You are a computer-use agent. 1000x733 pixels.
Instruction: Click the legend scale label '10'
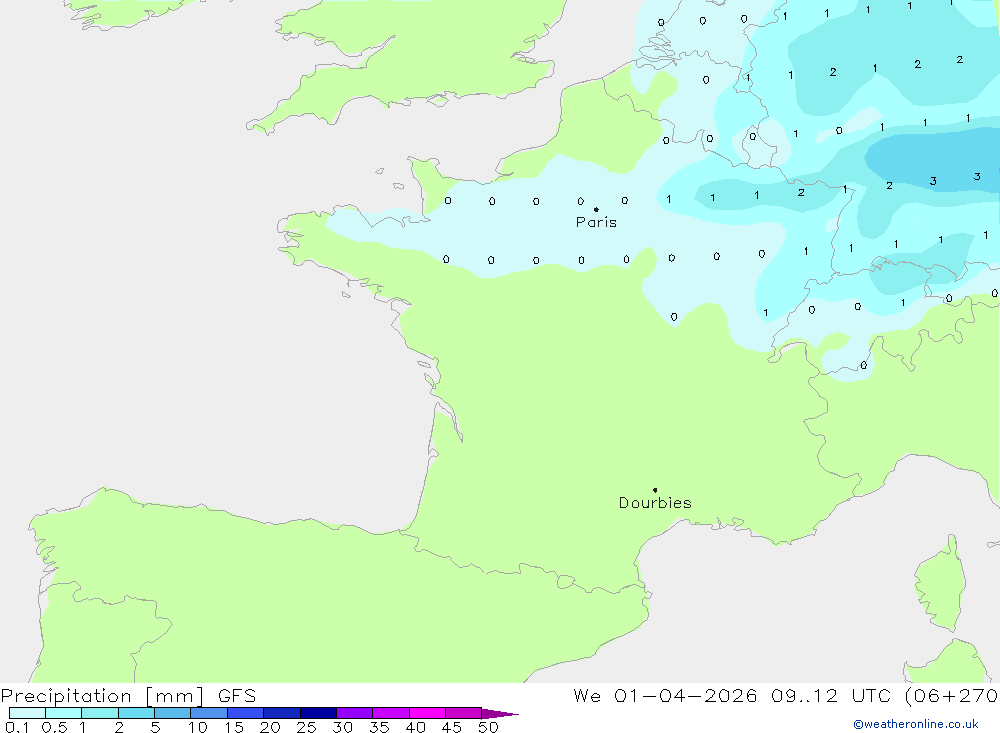coord(198,727)
